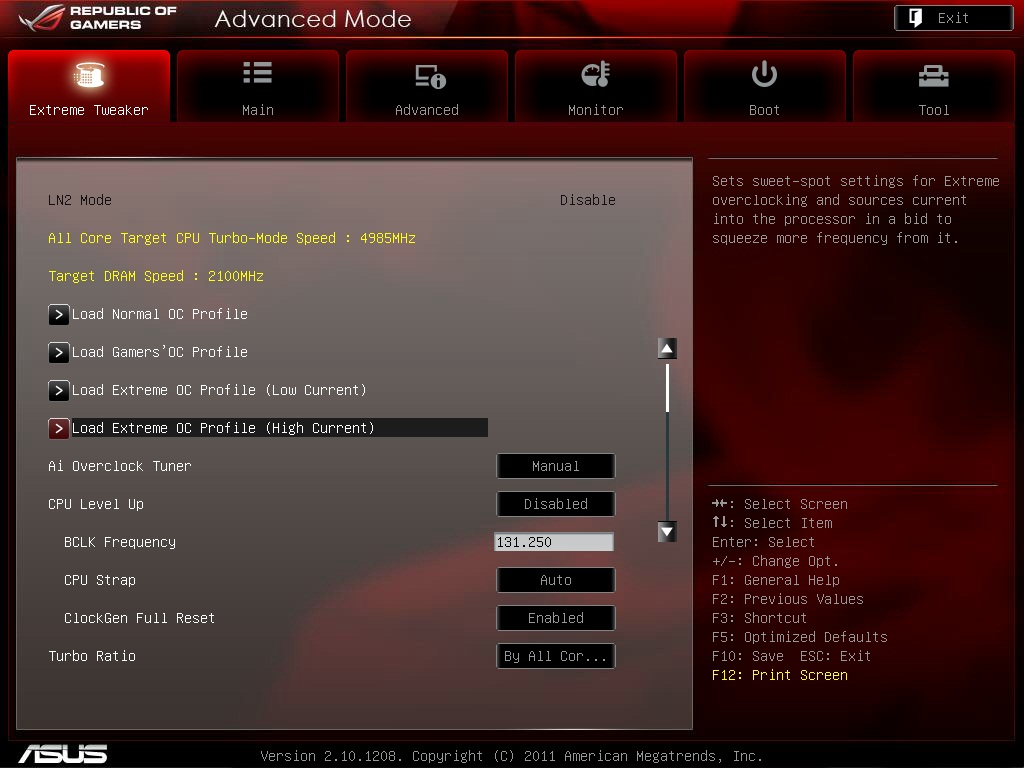Select Load Extreme OC Profile (High Current)
Image resolution: width=1024 pixels, height=768 pixels.
pos(223,428)
